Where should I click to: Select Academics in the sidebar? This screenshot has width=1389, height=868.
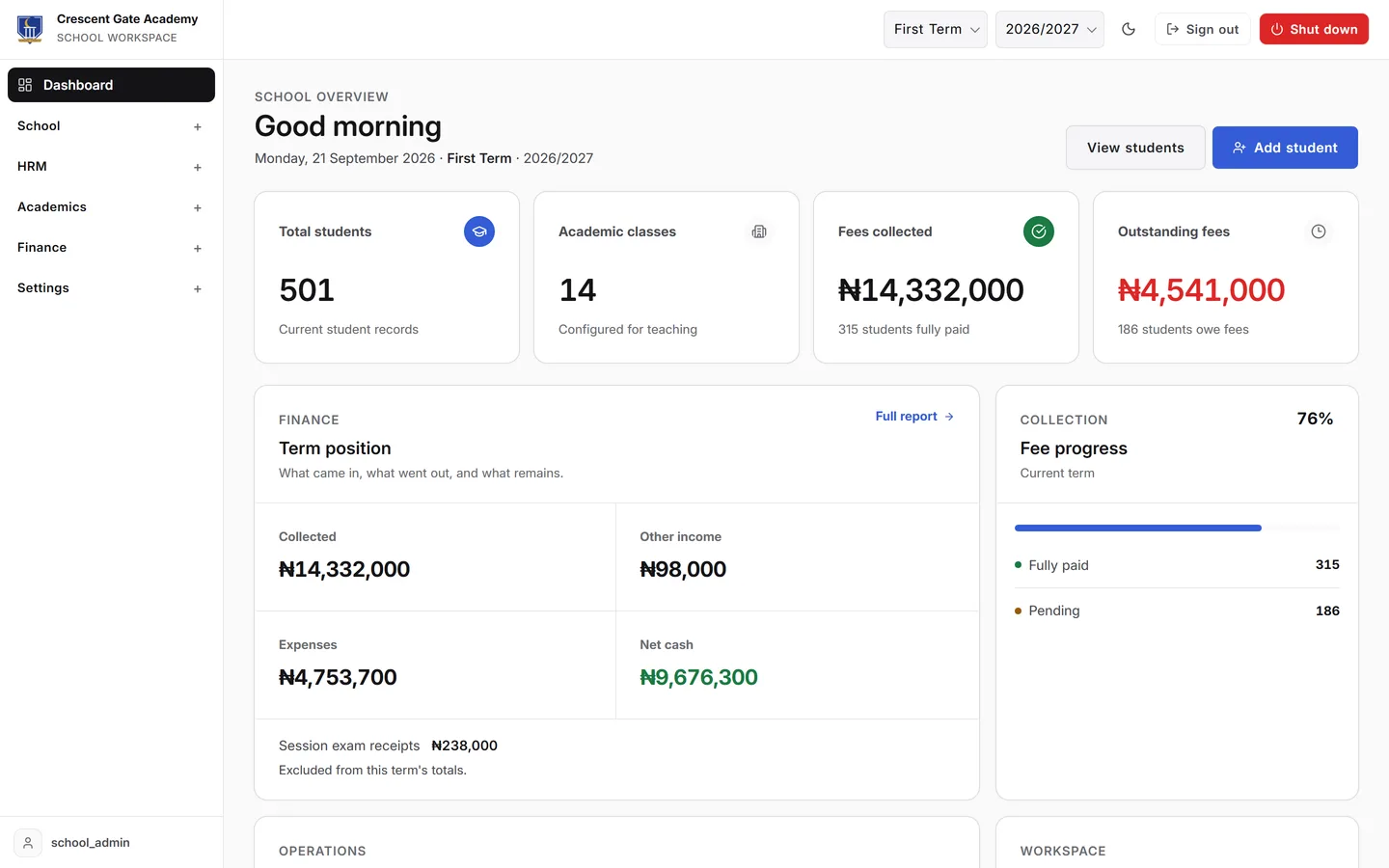point(111,206)
